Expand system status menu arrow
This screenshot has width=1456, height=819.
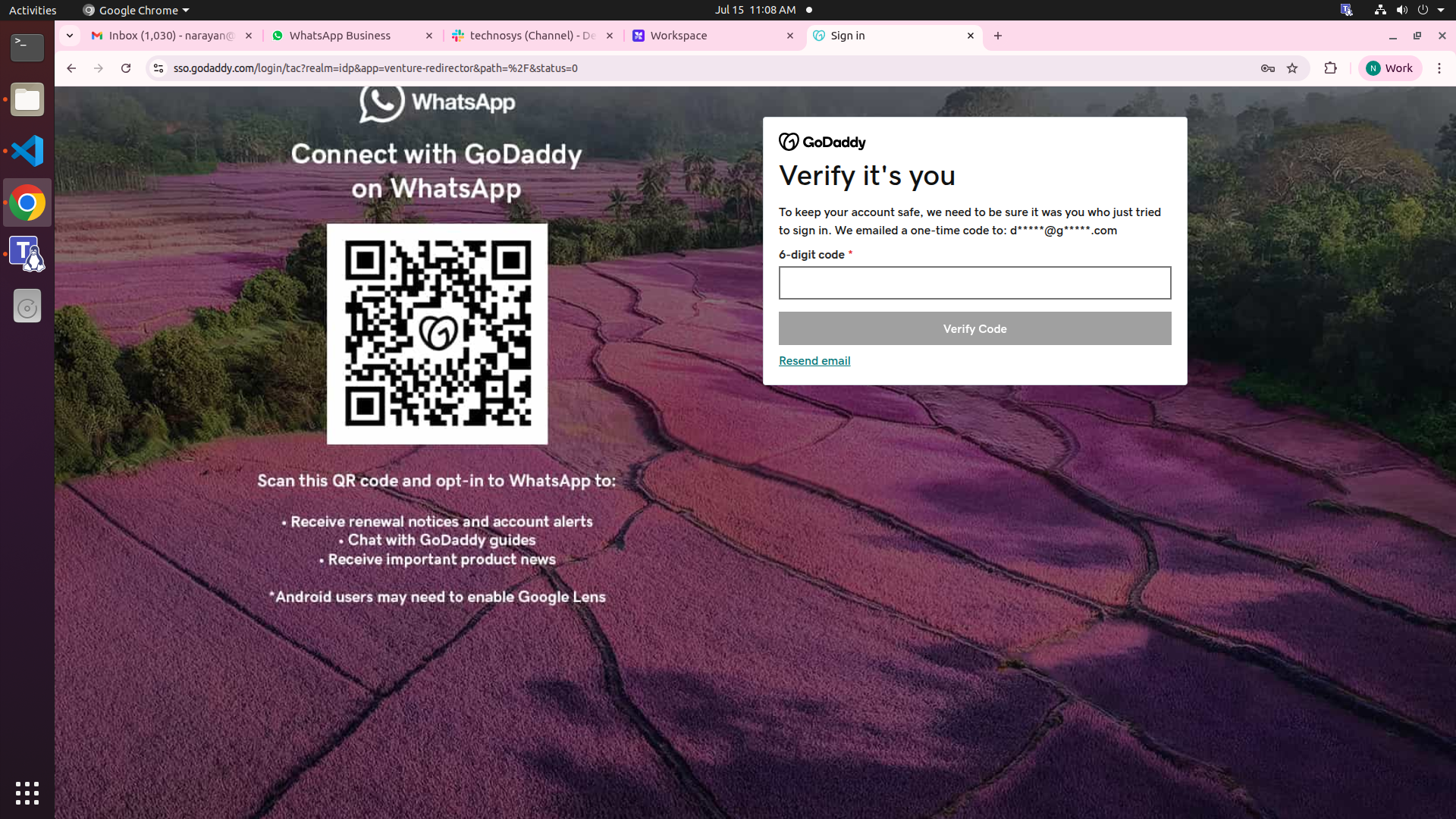tap(1440, 10)
